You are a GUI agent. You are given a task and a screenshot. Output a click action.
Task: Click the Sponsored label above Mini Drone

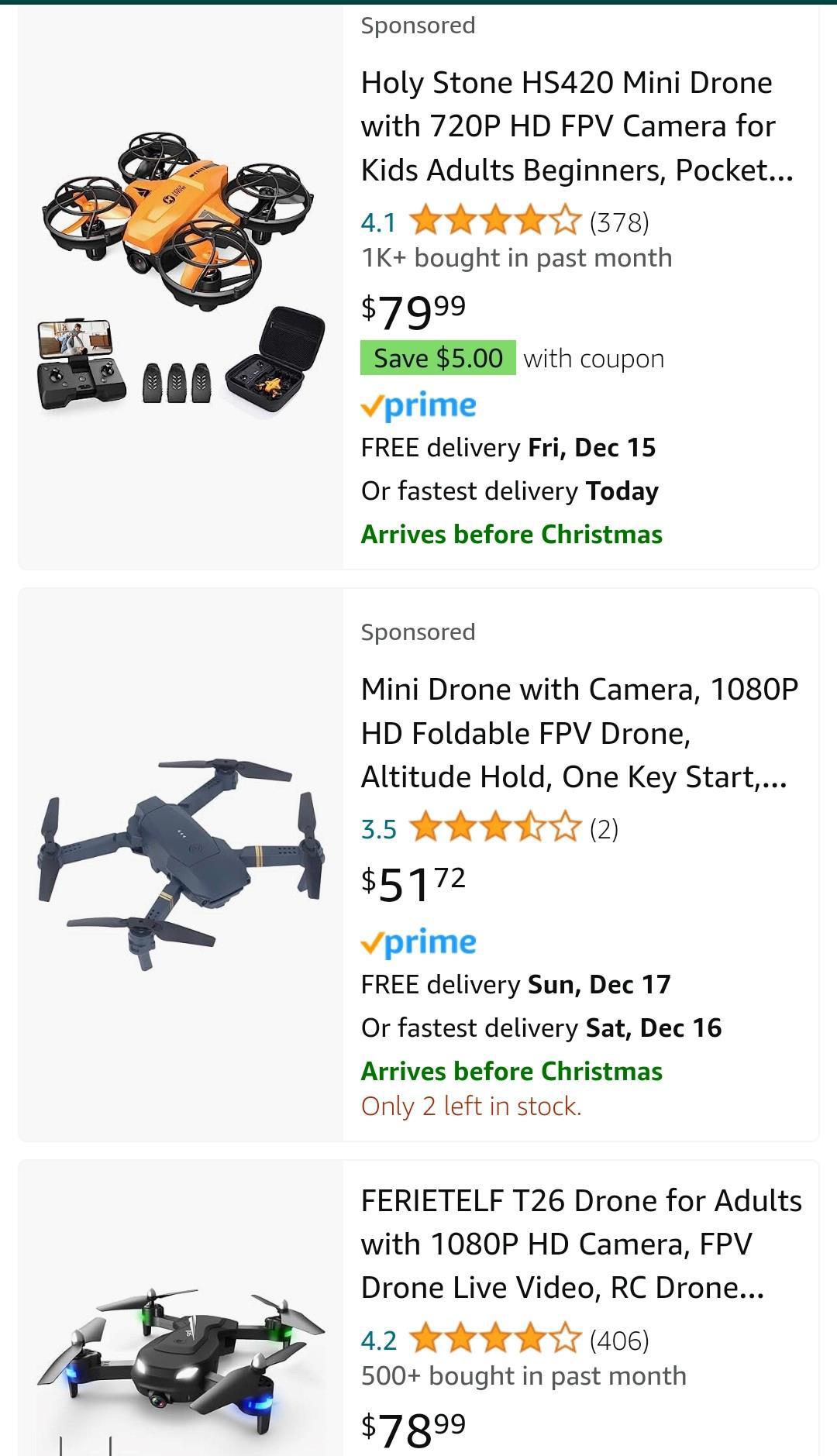(418, 632)
